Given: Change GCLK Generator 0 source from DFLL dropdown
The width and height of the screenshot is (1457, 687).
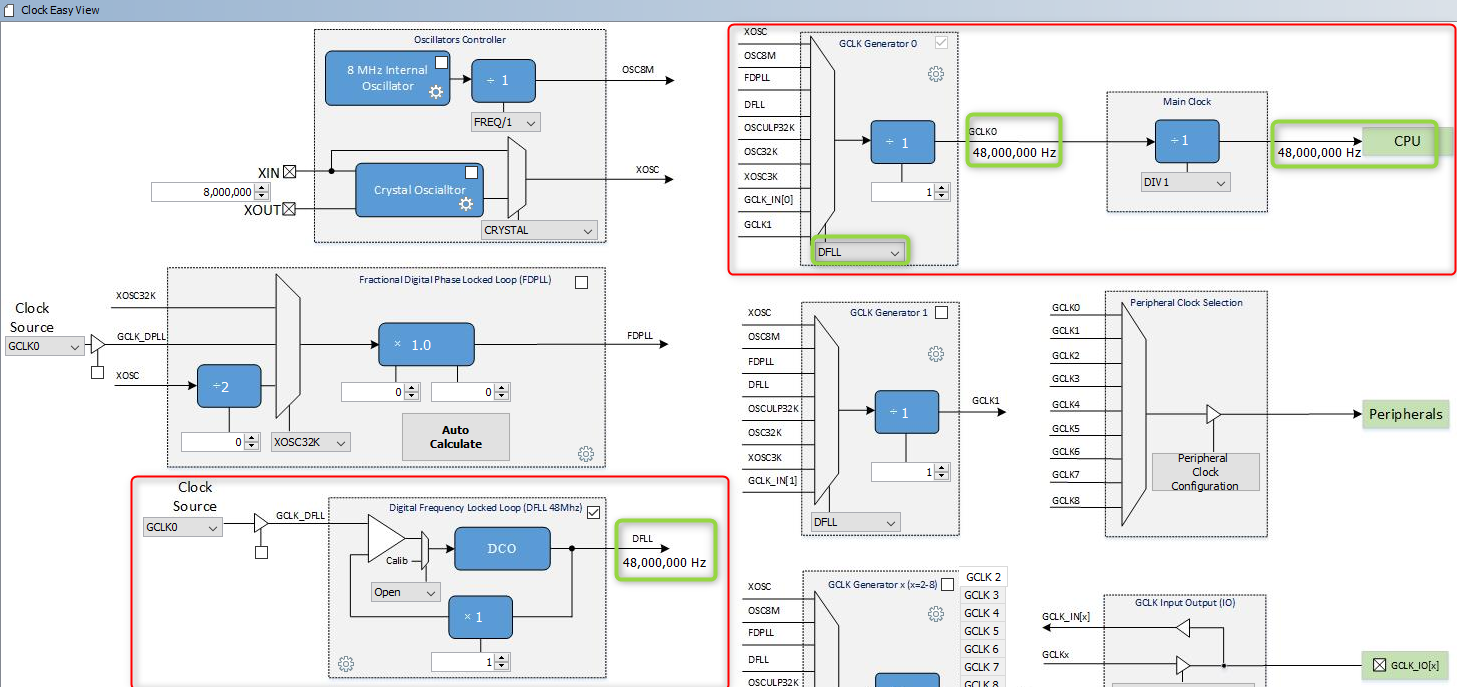Looking at the screenshot, I should [857, 251].
